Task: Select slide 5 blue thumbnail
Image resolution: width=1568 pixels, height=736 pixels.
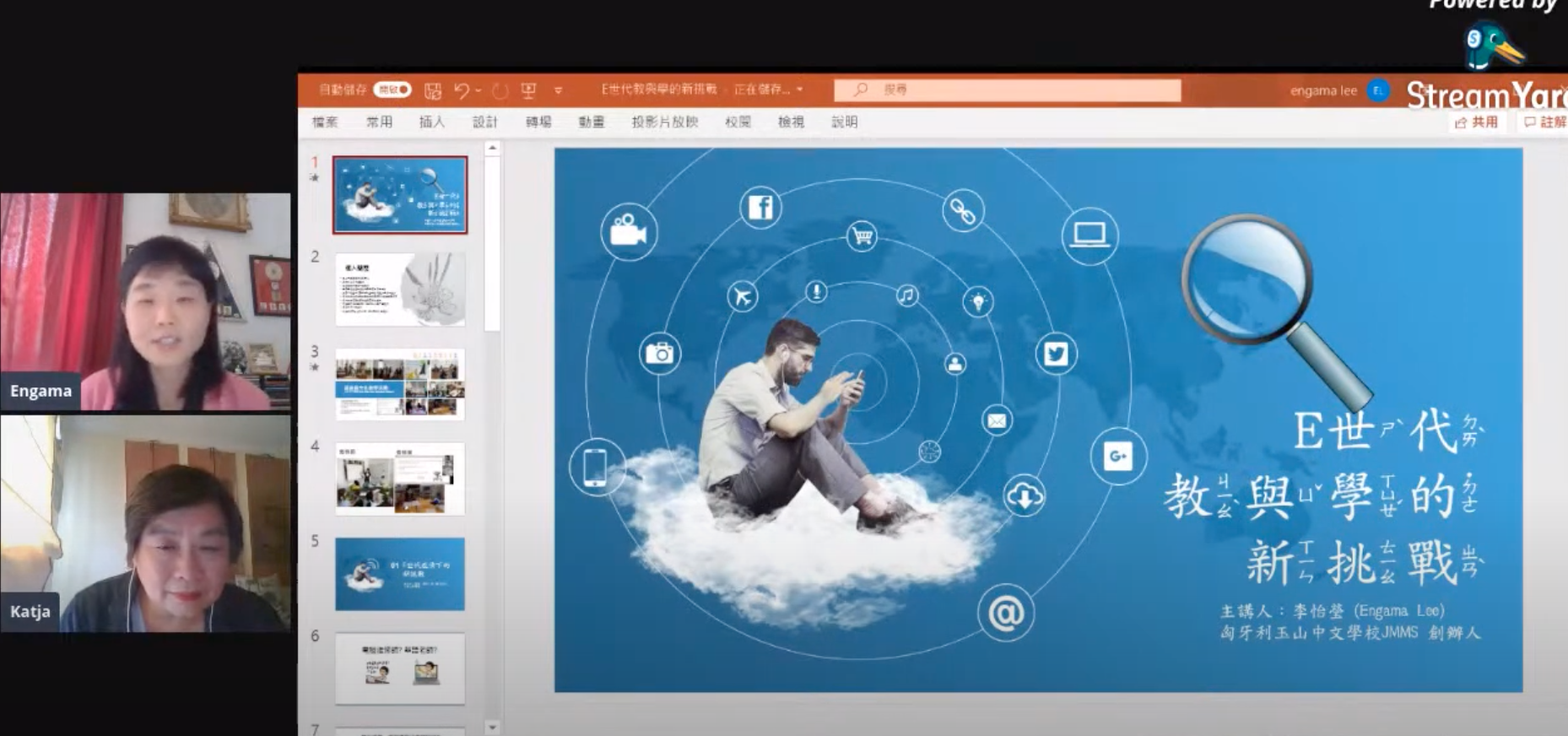Action: (x=400, y=574)
